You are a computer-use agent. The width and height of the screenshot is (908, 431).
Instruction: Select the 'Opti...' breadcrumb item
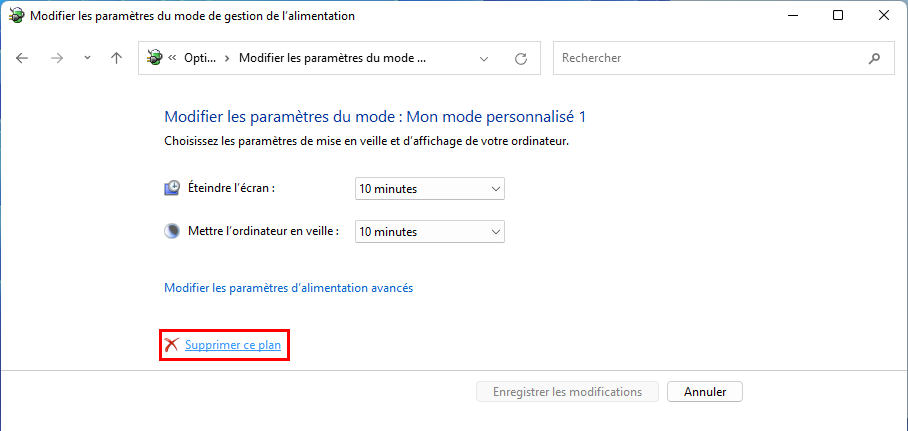[x=200, y=58]
